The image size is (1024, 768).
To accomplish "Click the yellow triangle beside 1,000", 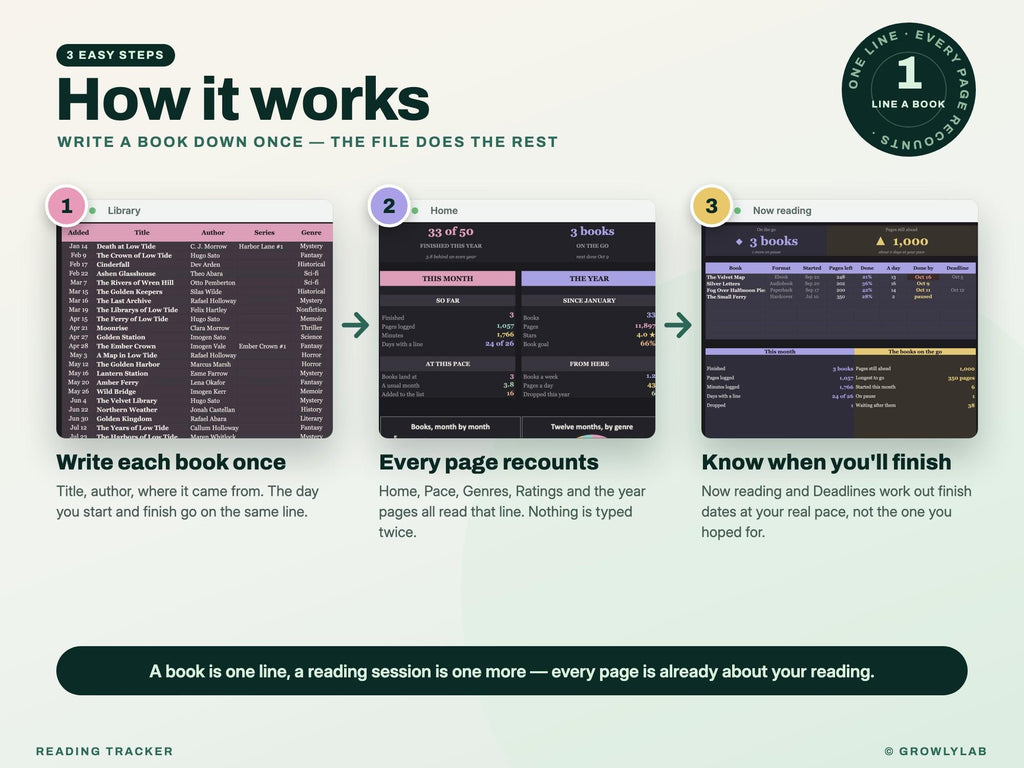I will click(880, 241).
